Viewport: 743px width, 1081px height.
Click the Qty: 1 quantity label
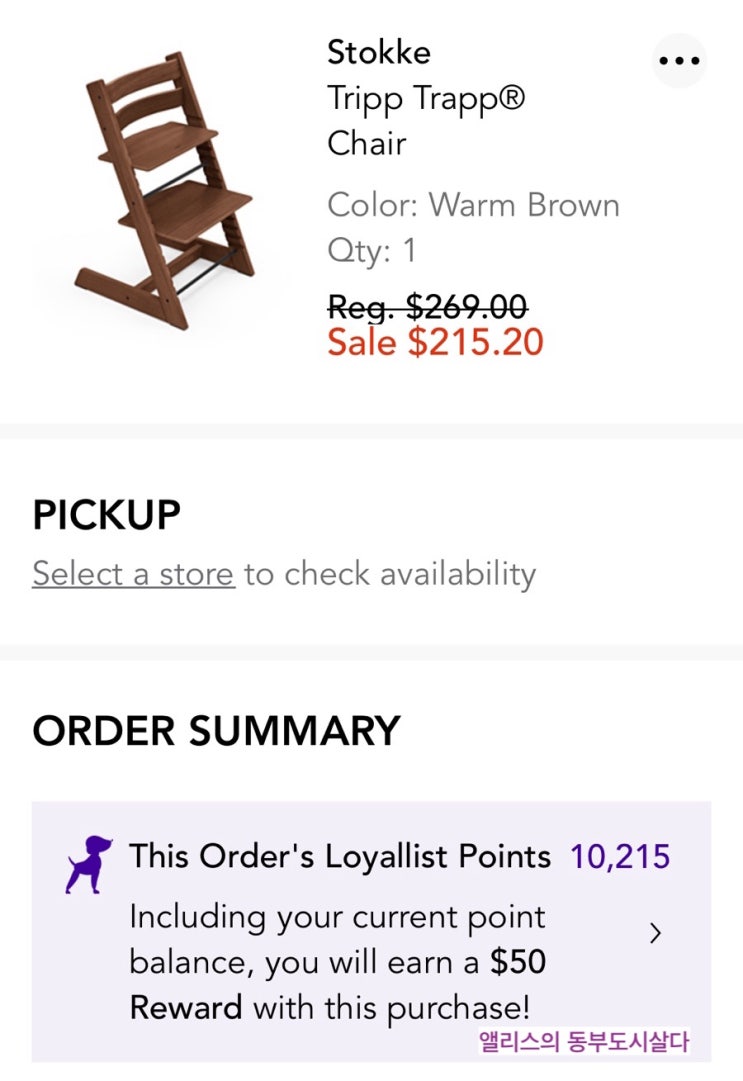(371, 250)
